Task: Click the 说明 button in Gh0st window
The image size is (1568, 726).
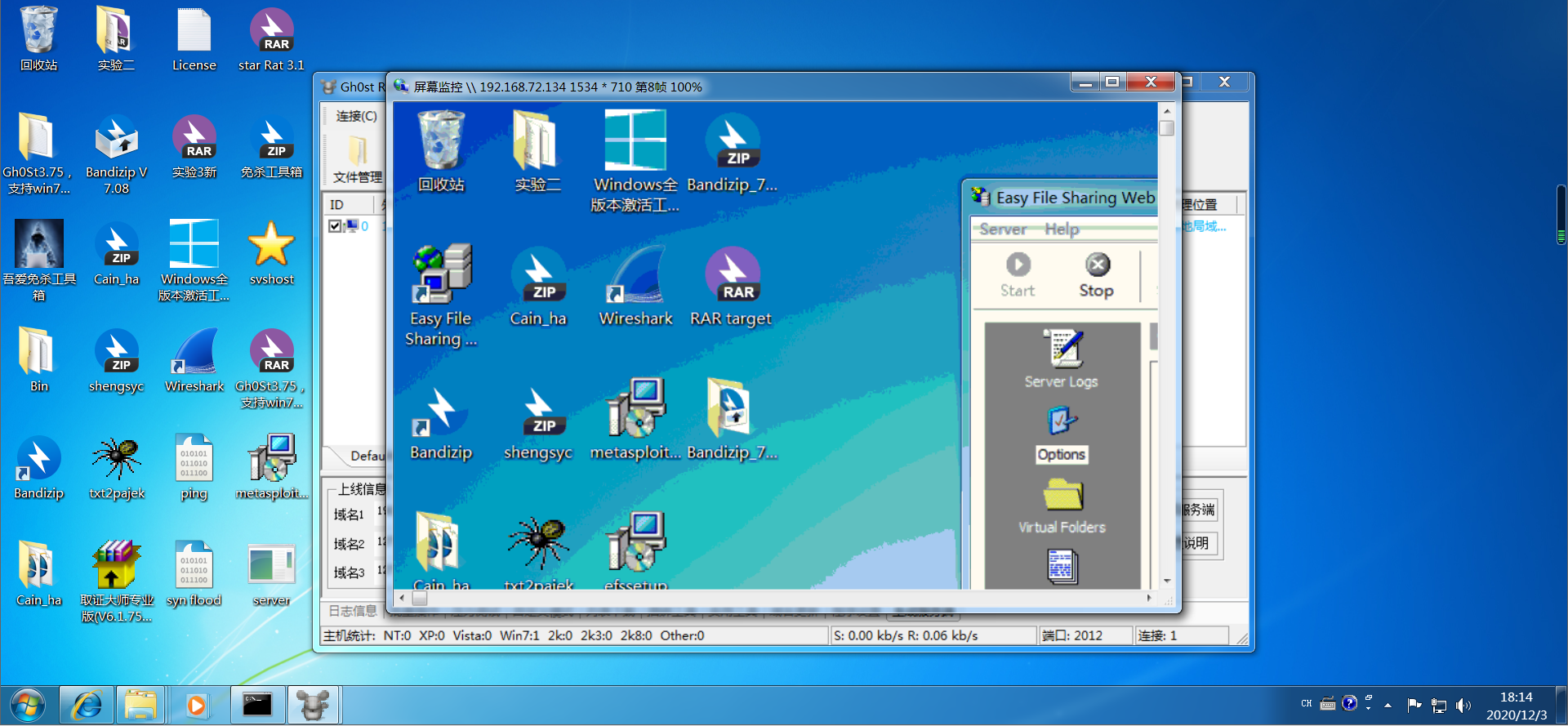Action: point(1199,543)
